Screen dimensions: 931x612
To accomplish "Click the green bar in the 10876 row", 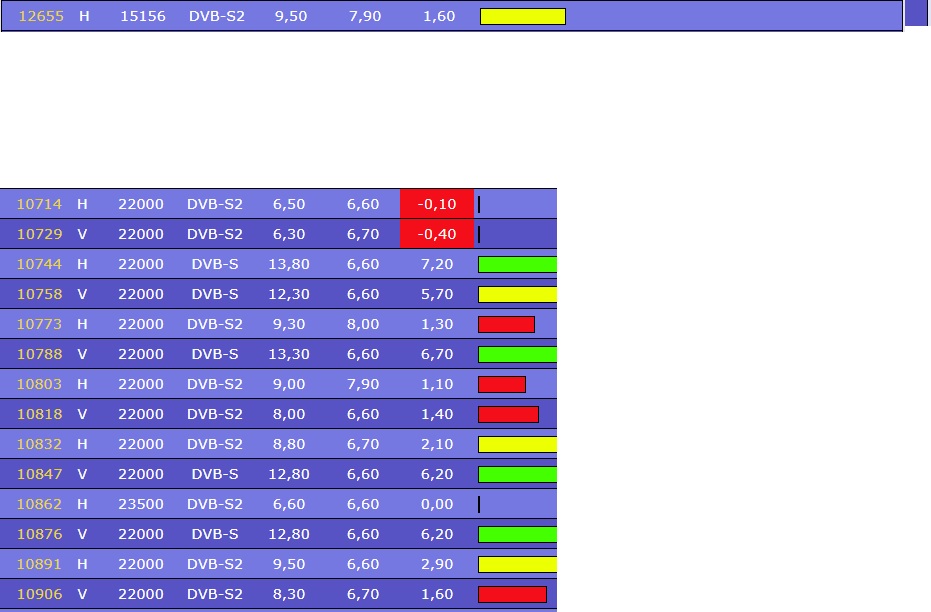I will [x=517, y=534].
